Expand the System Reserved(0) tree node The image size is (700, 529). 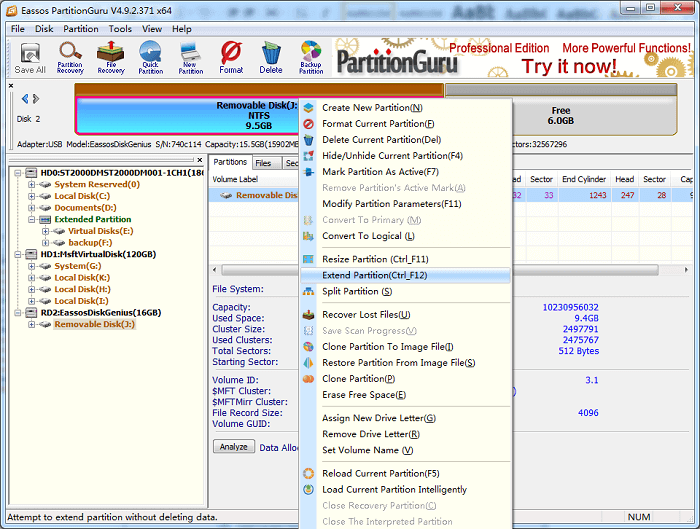point(32,184)
